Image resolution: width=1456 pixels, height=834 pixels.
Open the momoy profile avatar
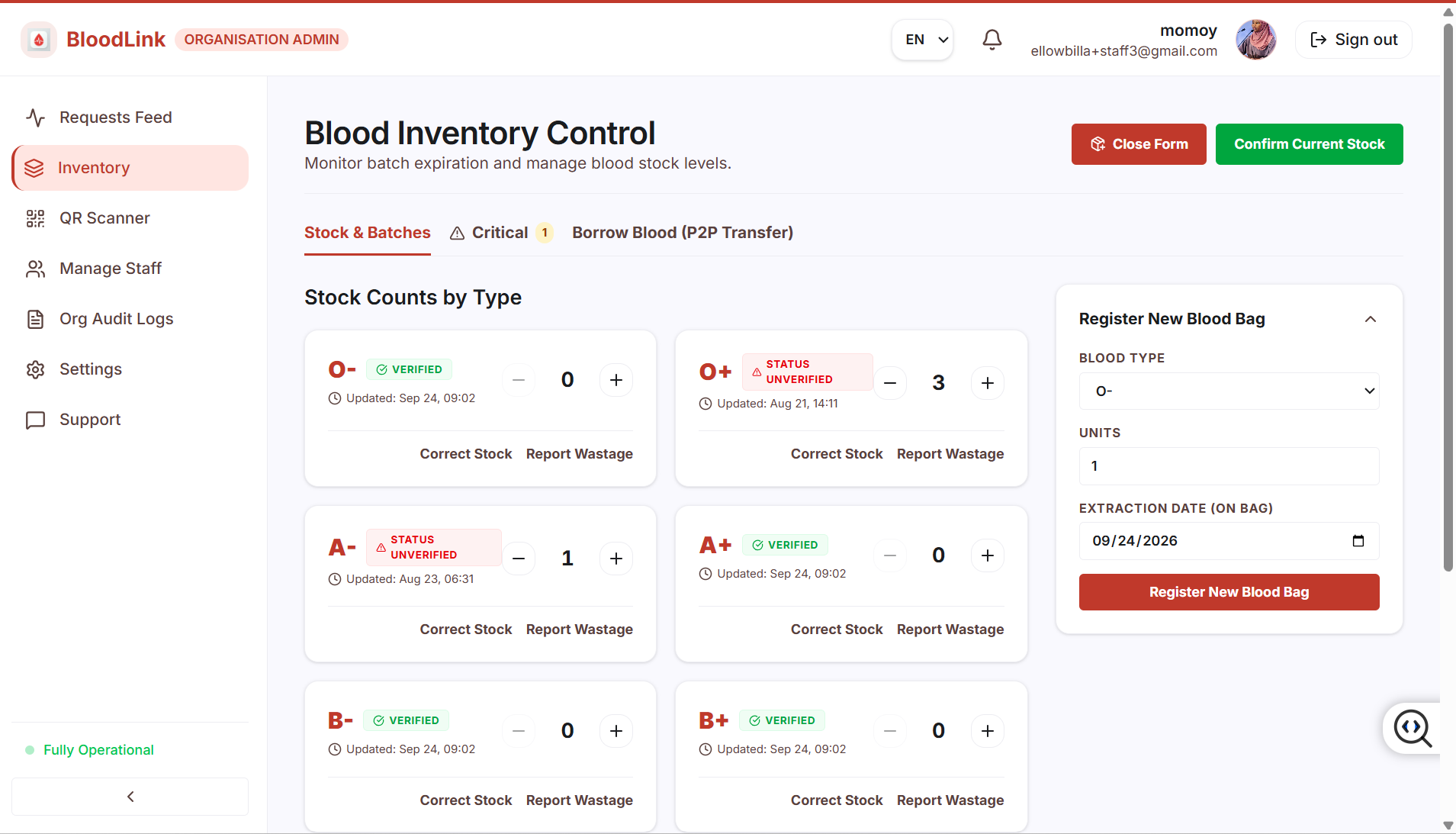pyautogui.click(x=1255, y=40)
